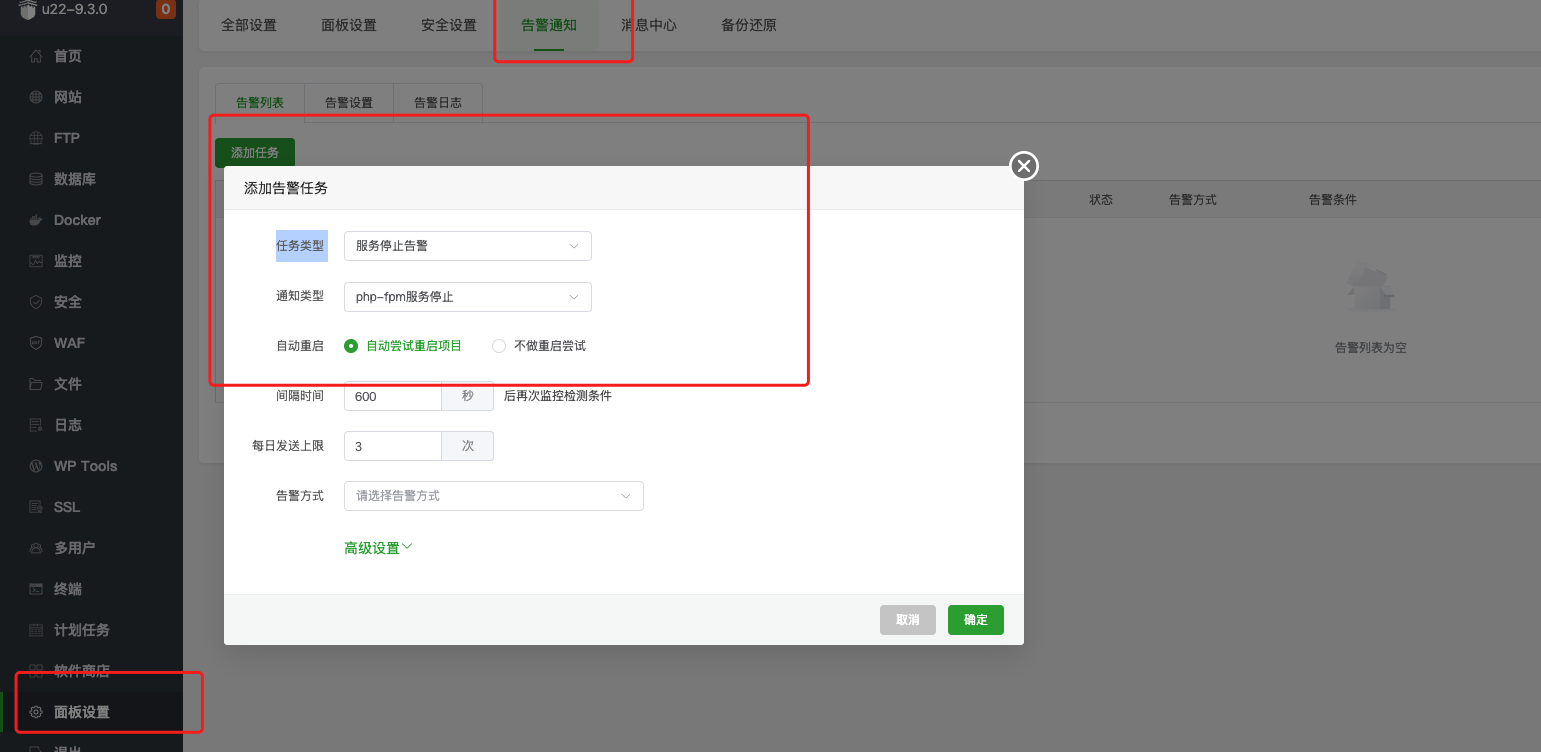Click the FTP sidebar icon
Viewport: 1541px width, 752px height.
coord(36,138)
